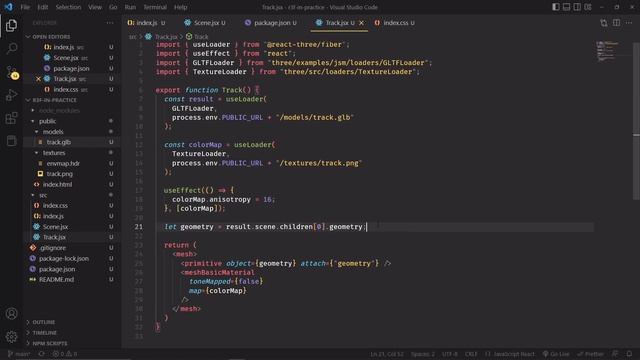The width and height of the screenshot is (640, 360).
Task: Collapse the R3F-IN-PRACTICE project section
Action: [72, 100]
